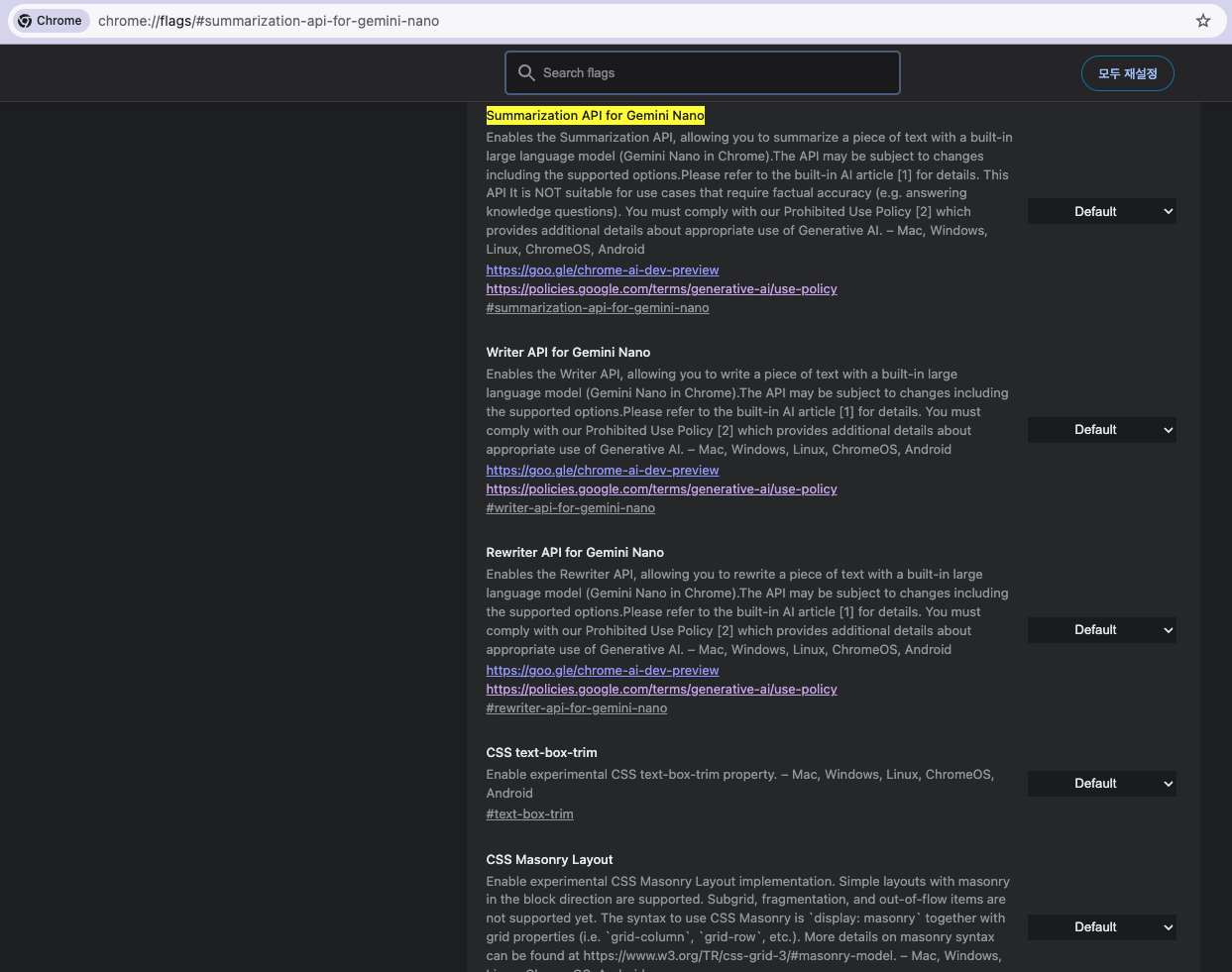Image resolution: width=1232 pixels, height=972 pixels.
Task: Open generative-ai use-policy link under Summarization API
Action: point(661,289)
